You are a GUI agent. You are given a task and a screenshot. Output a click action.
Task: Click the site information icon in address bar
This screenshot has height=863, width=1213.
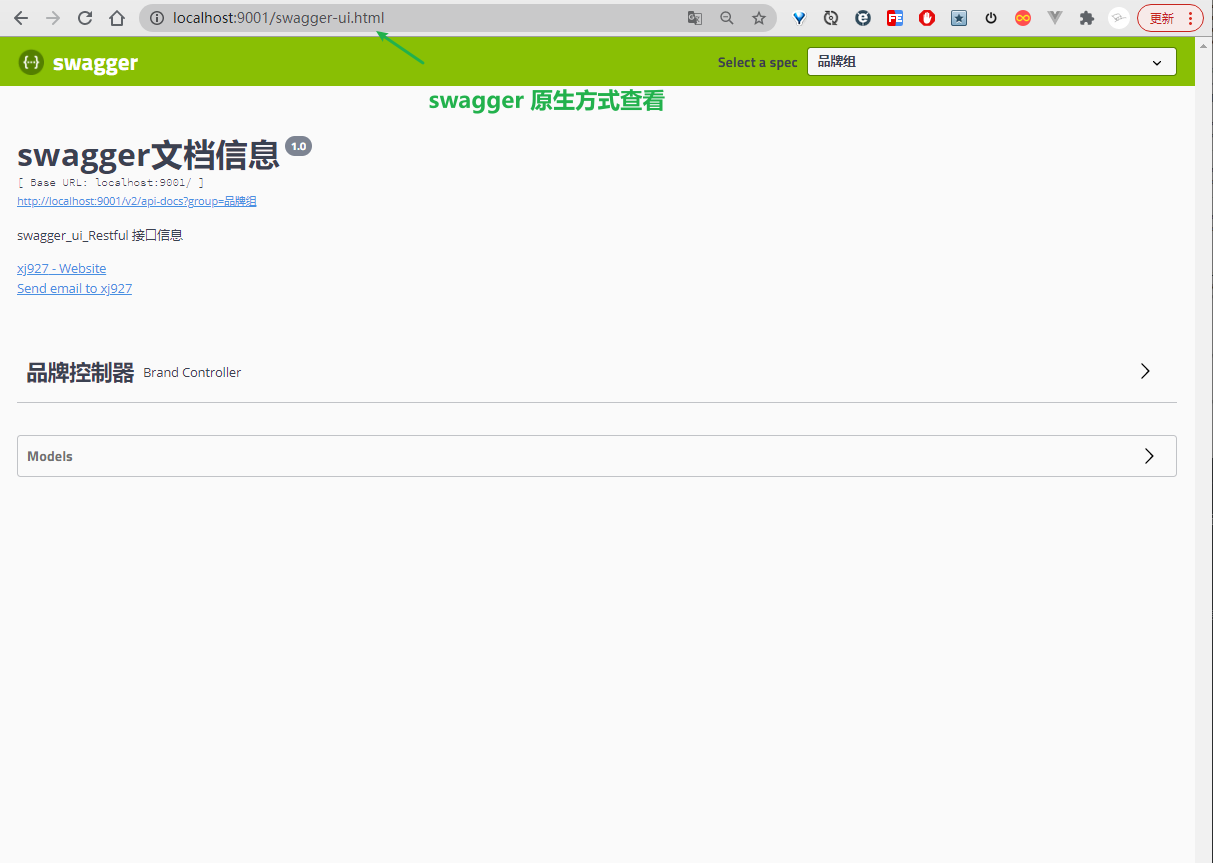pyautogui.click(x=156, y=18)
